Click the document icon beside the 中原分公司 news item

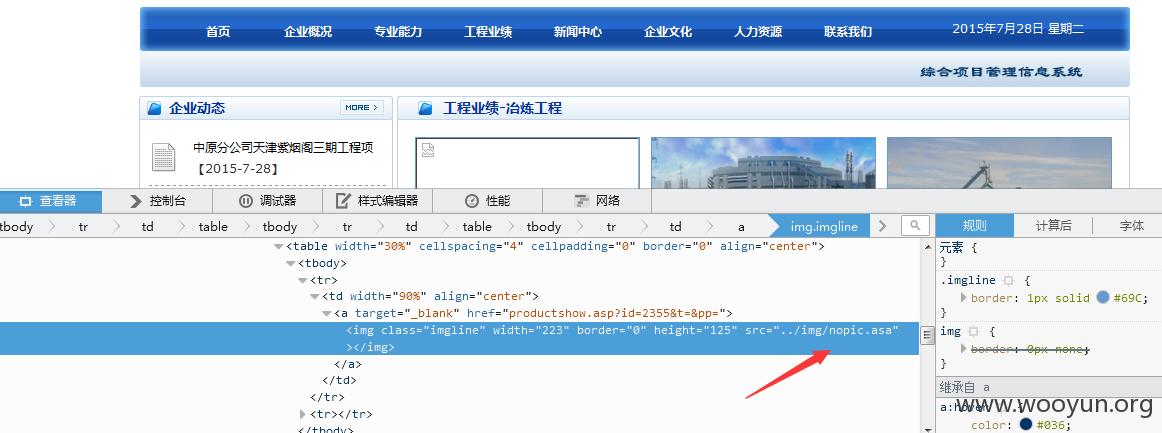pos(164,157)
